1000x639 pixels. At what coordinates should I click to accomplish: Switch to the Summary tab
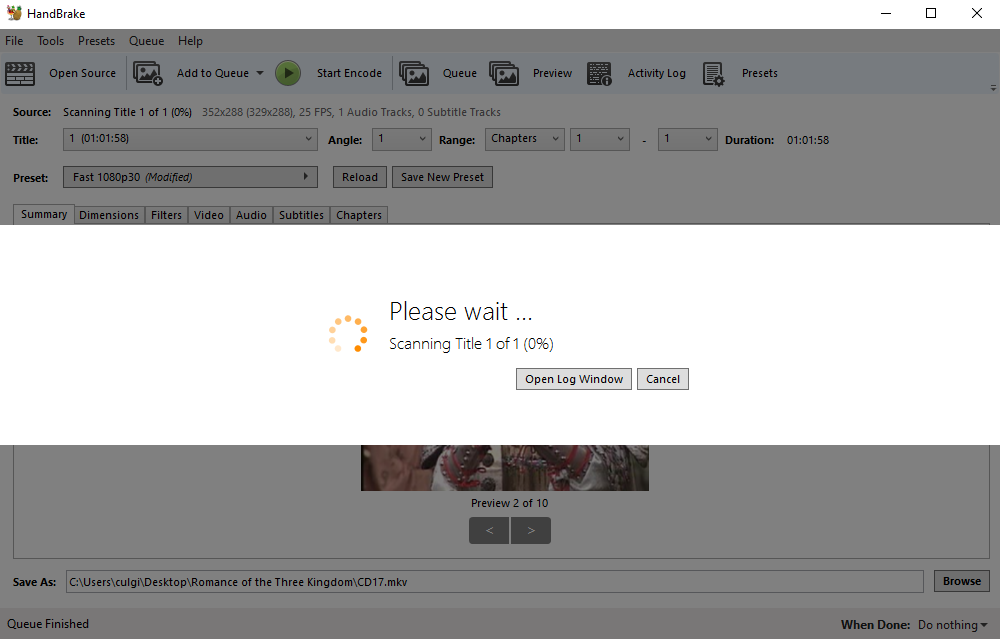(44, 214)
